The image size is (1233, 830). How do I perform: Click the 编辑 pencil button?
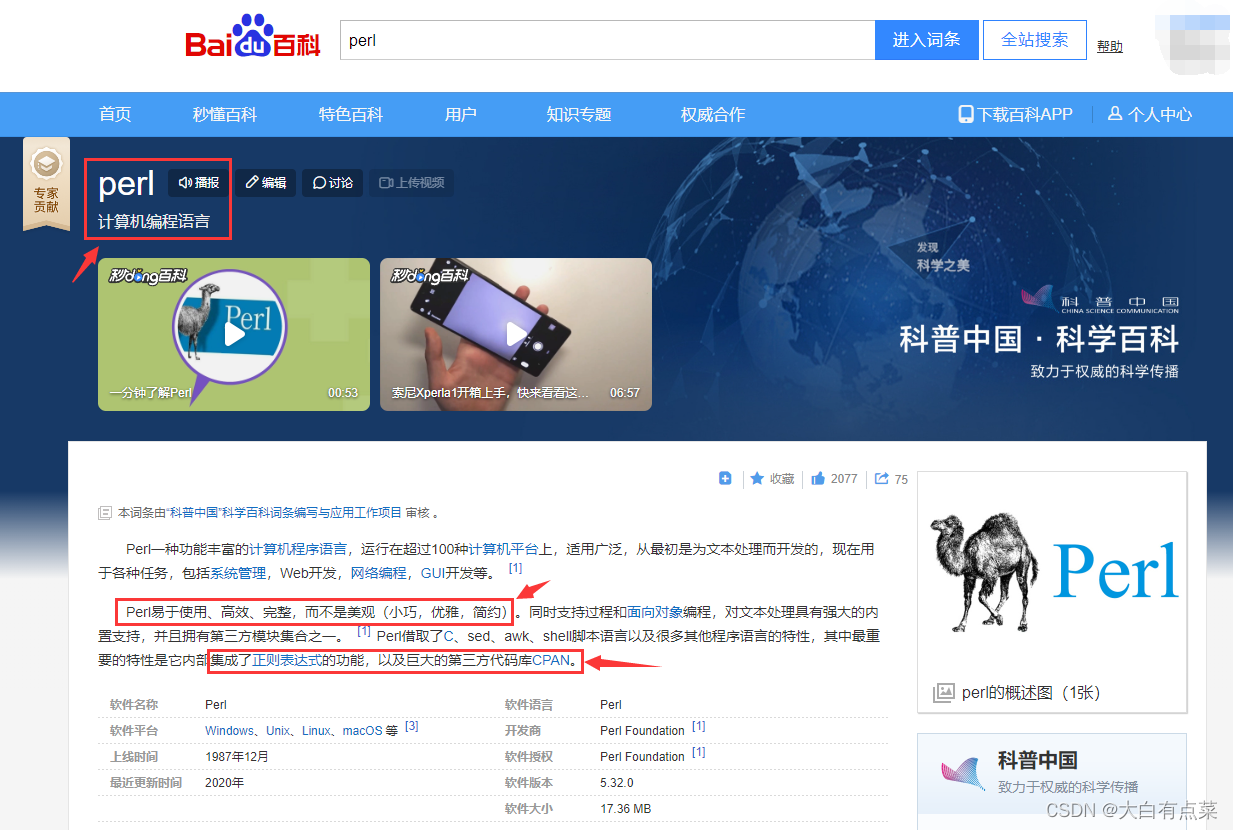pos(266,183)
